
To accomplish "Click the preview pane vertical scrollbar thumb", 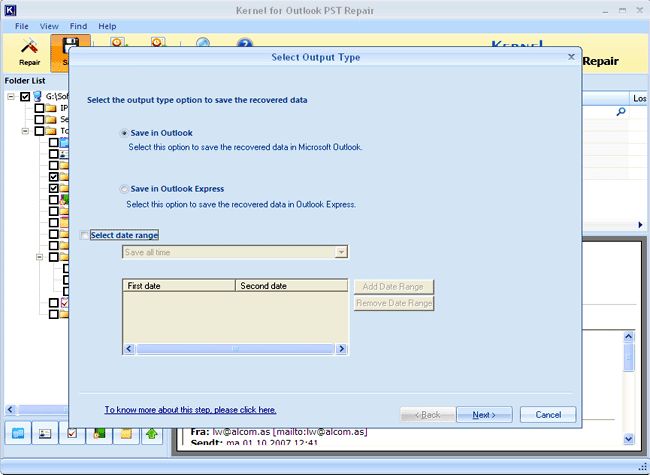I will pyautogui.click(x=628, y=356).
